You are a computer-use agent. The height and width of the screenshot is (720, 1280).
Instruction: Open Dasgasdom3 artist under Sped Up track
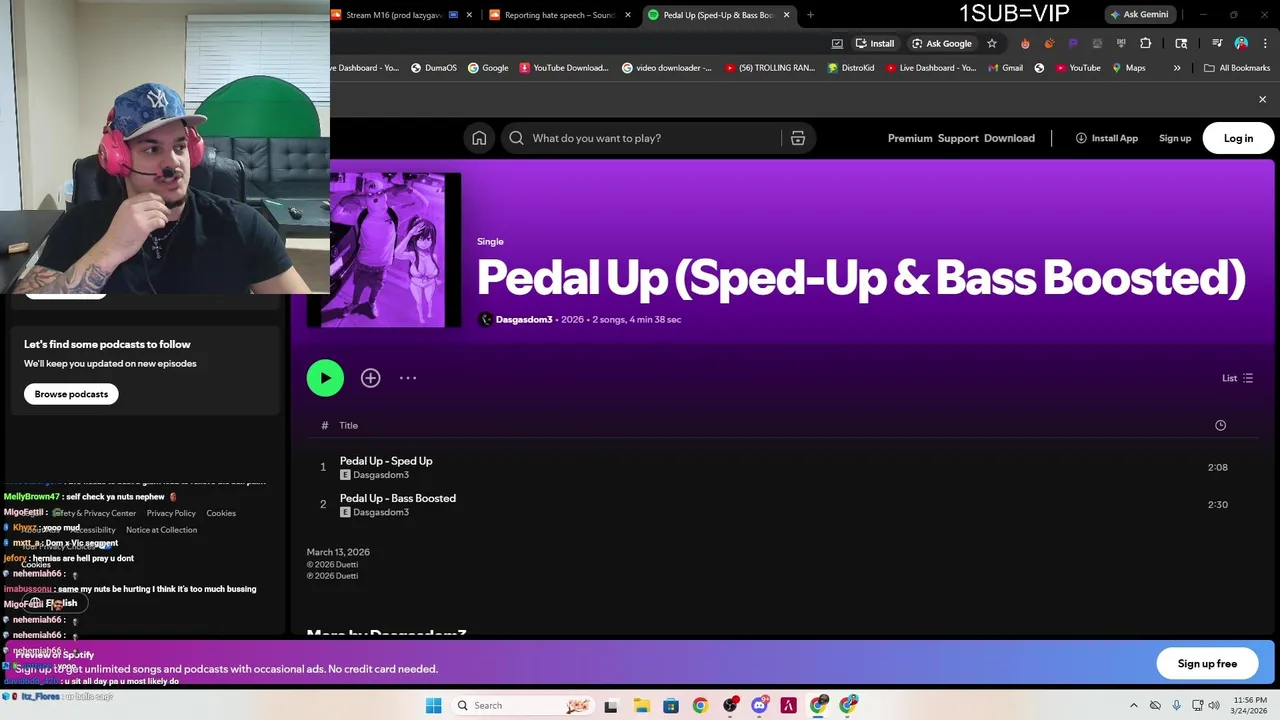381,475
